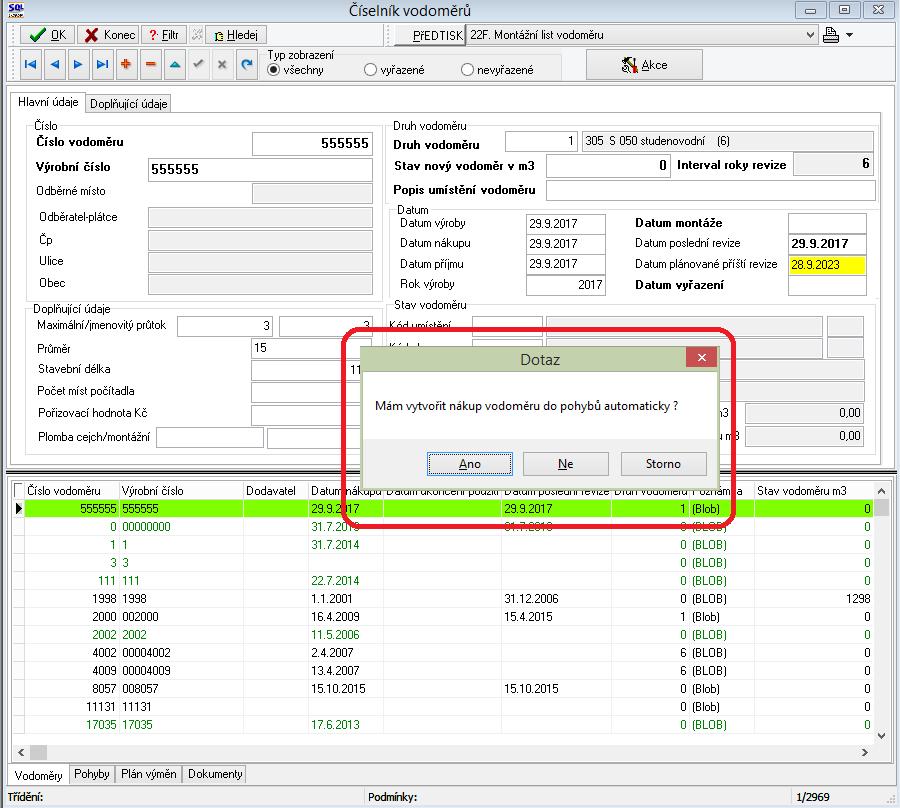Open the Filtr button
The height and width of the screenshot is (808, 900).
click(164, 35)
